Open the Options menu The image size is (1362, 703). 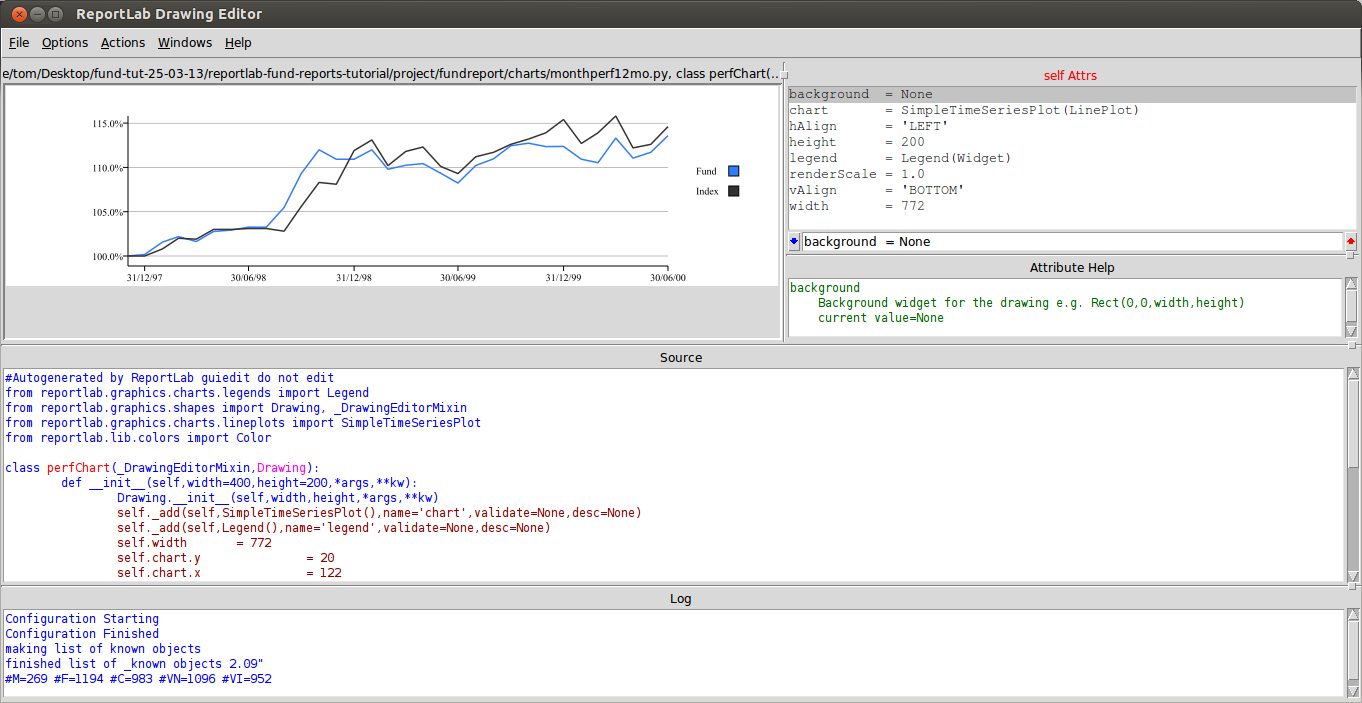[x=65, y=42]
